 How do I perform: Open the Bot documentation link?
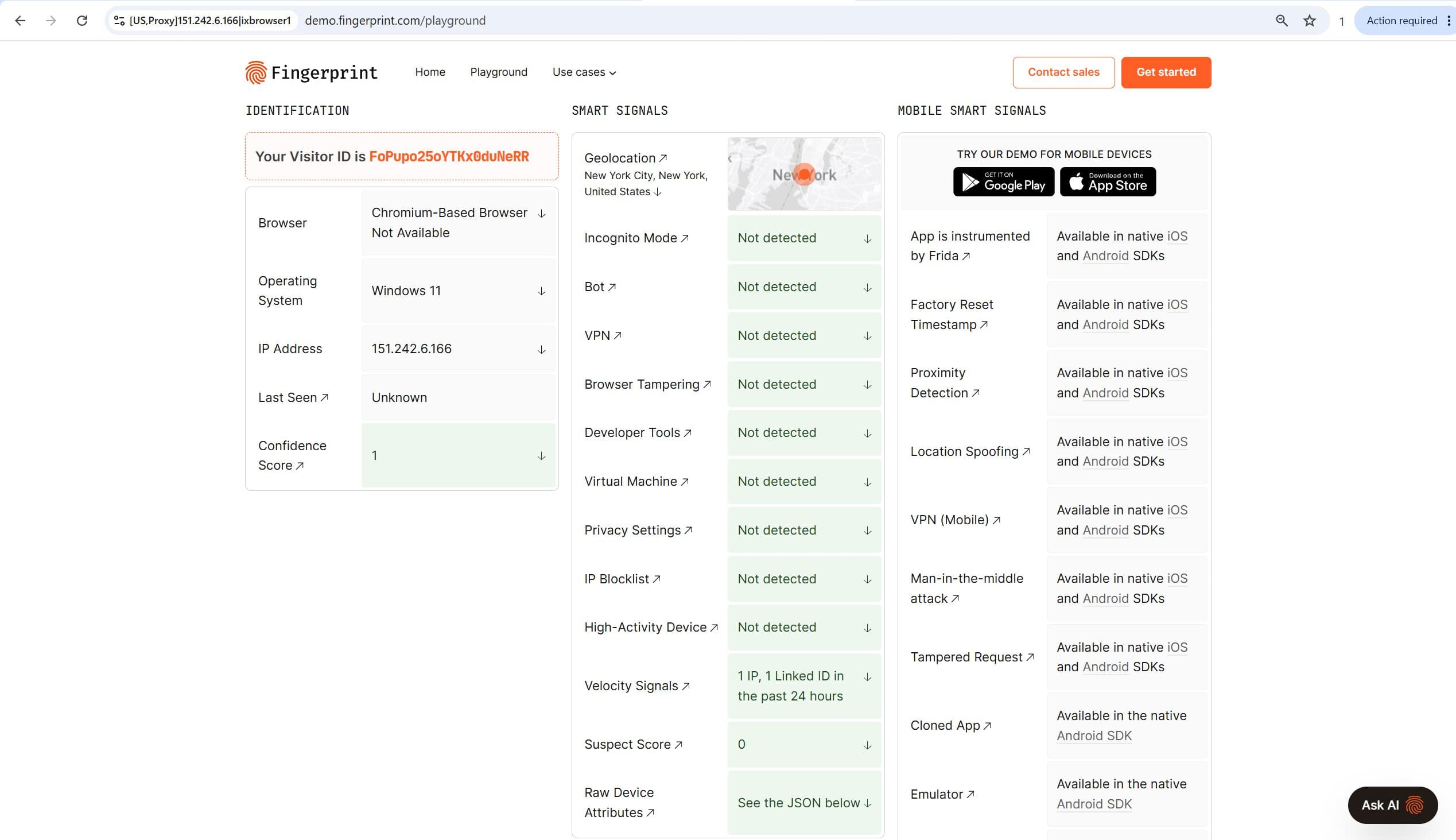pyautogui.click(x=600, y=287)
